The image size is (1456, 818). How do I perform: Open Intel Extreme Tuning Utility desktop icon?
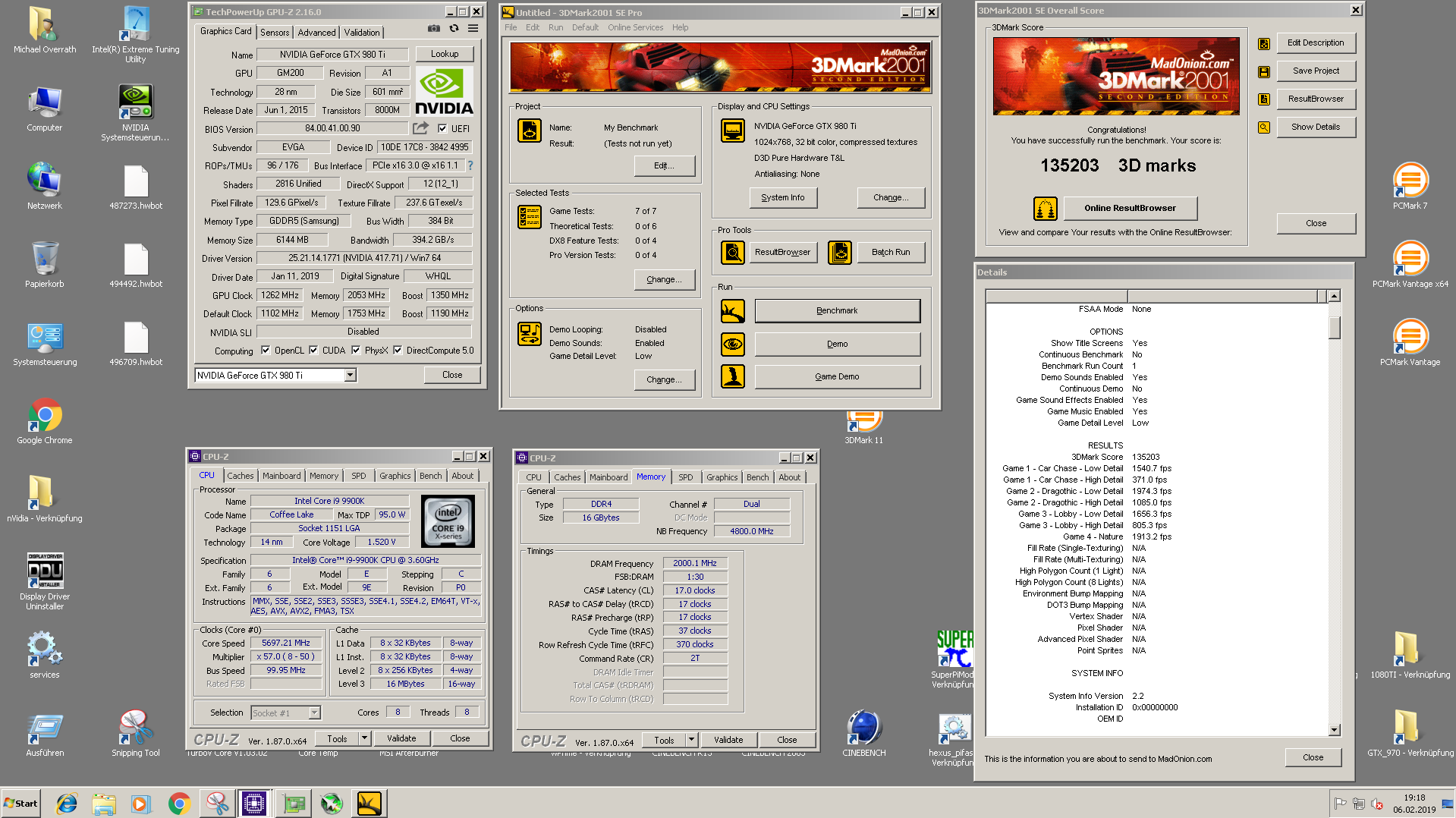[x=136, y=34]
